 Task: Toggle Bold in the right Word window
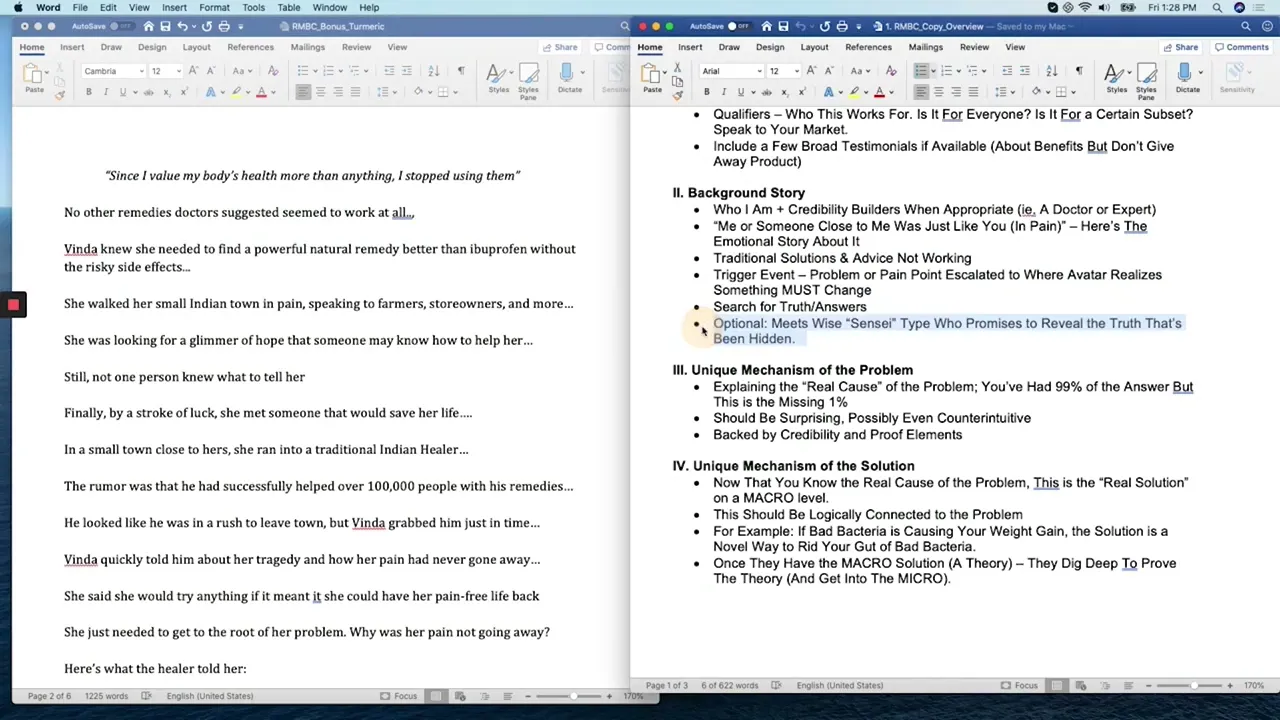click(706, 92)
